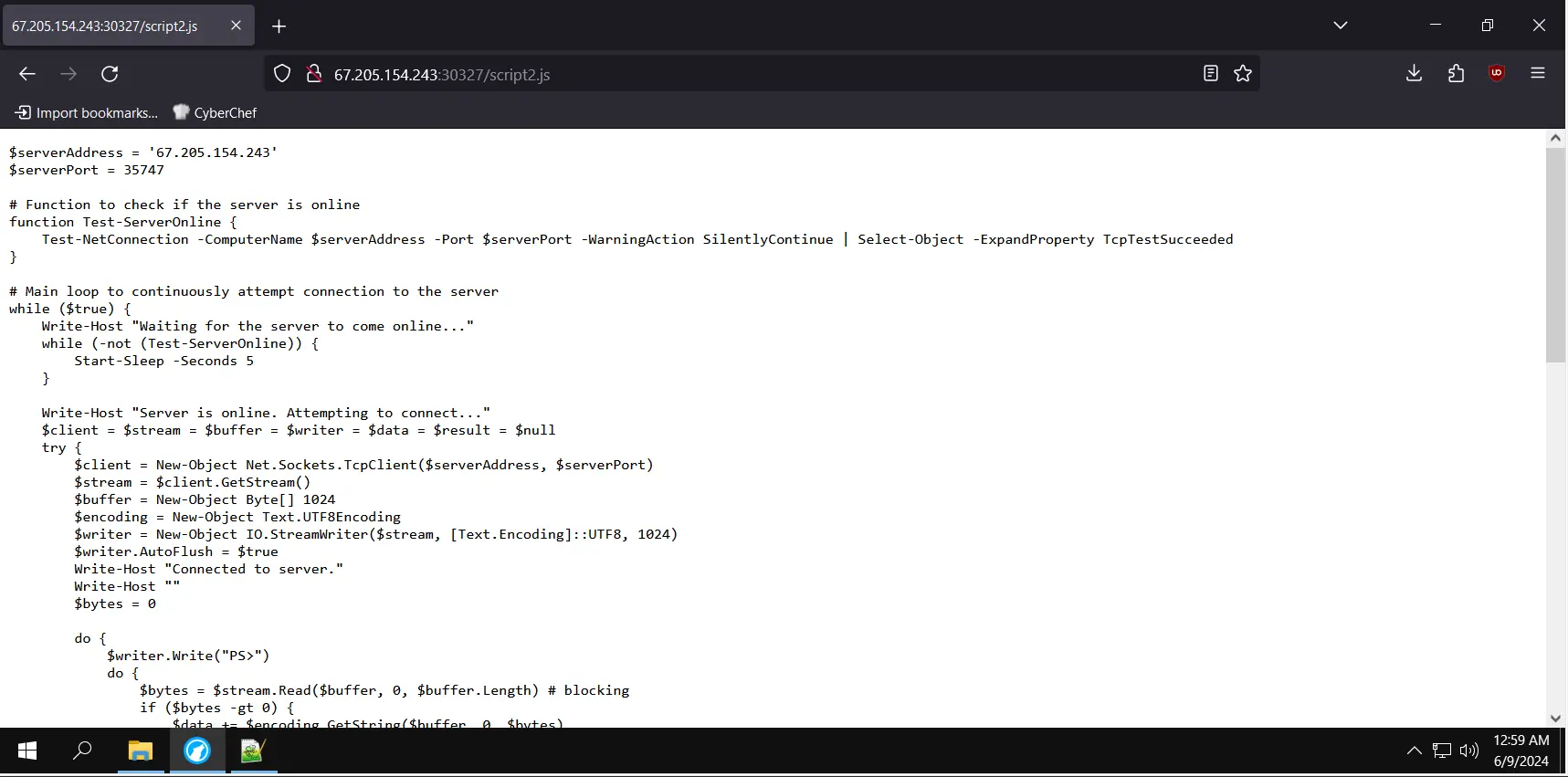Close the script2.js tab
This screenshot has height=777, width=1568.
coord(236,26)
